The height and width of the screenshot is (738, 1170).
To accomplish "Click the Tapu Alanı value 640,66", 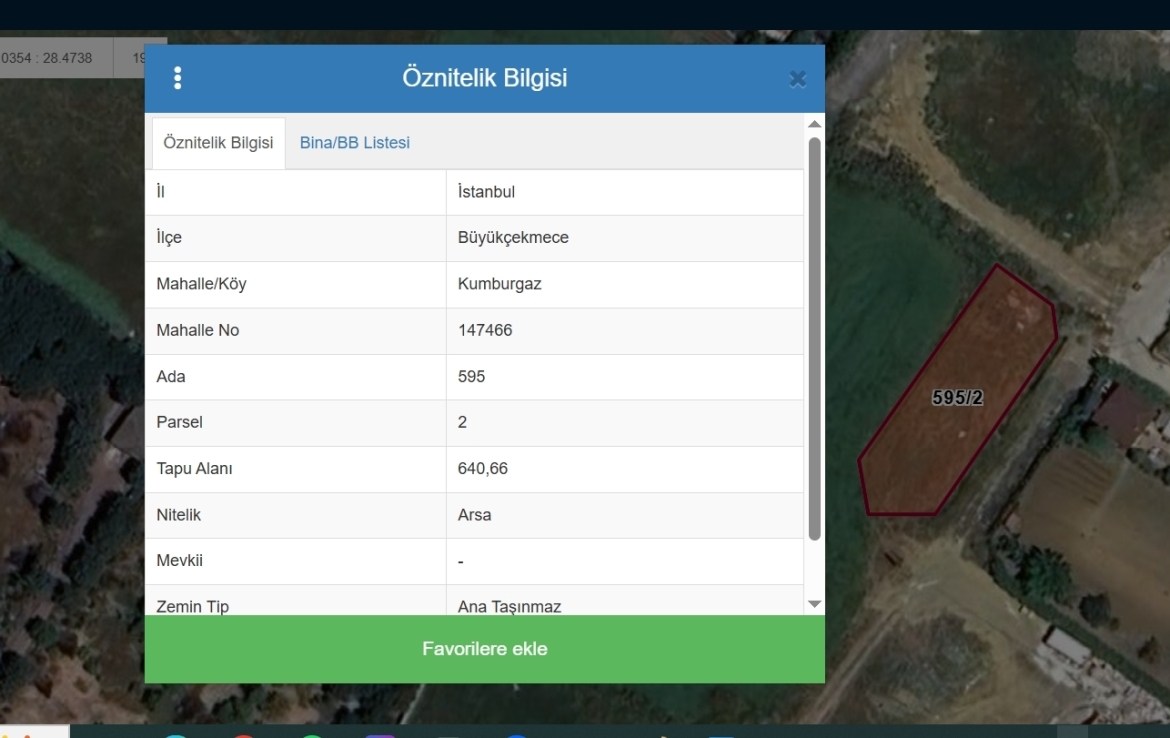I will click(x=482, y=468).
